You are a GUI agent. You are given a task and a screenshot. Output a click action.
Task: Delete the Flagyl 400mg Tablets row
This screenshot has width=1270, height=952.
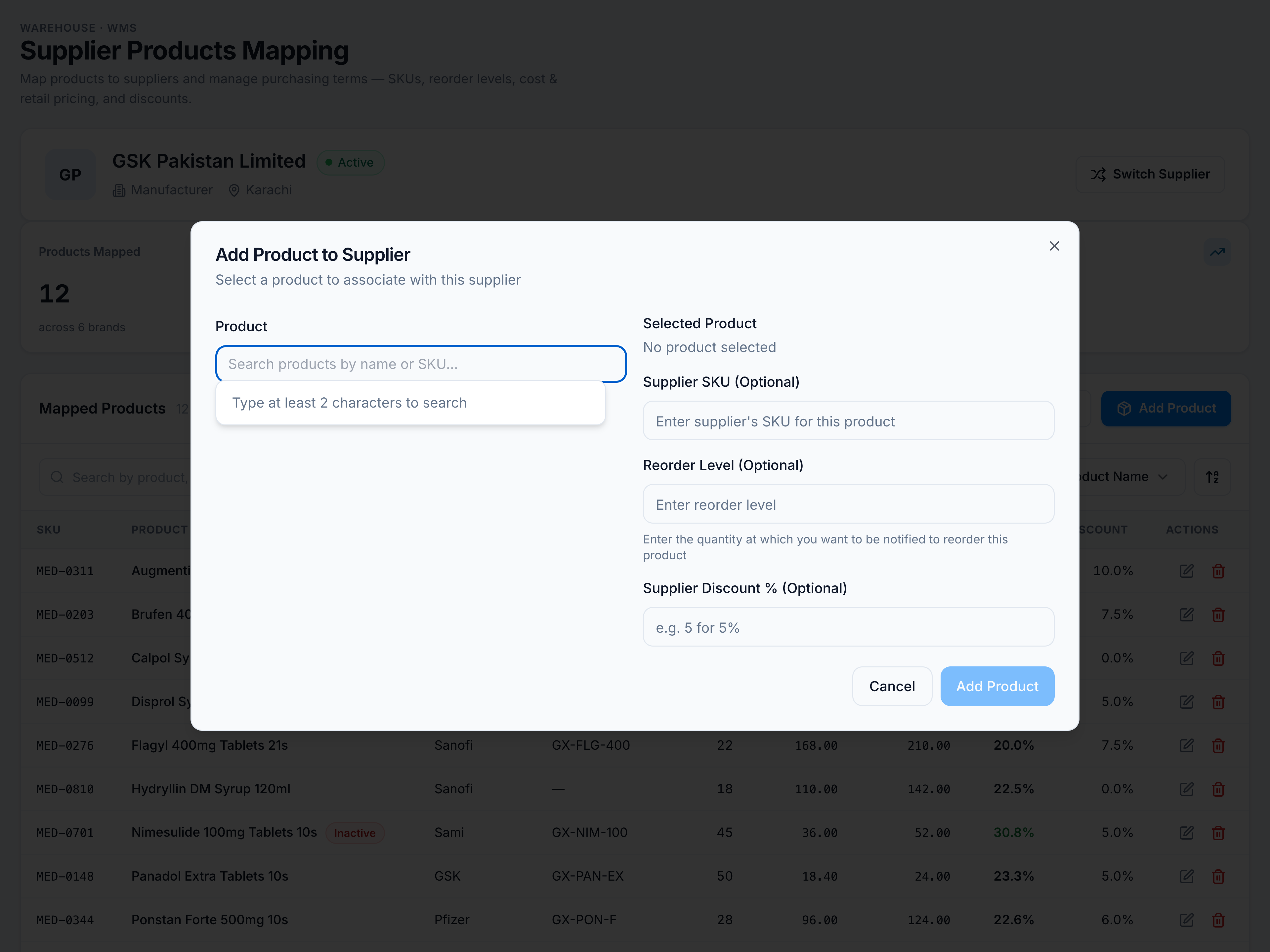pyautogui.click(x=1218, y=745)
